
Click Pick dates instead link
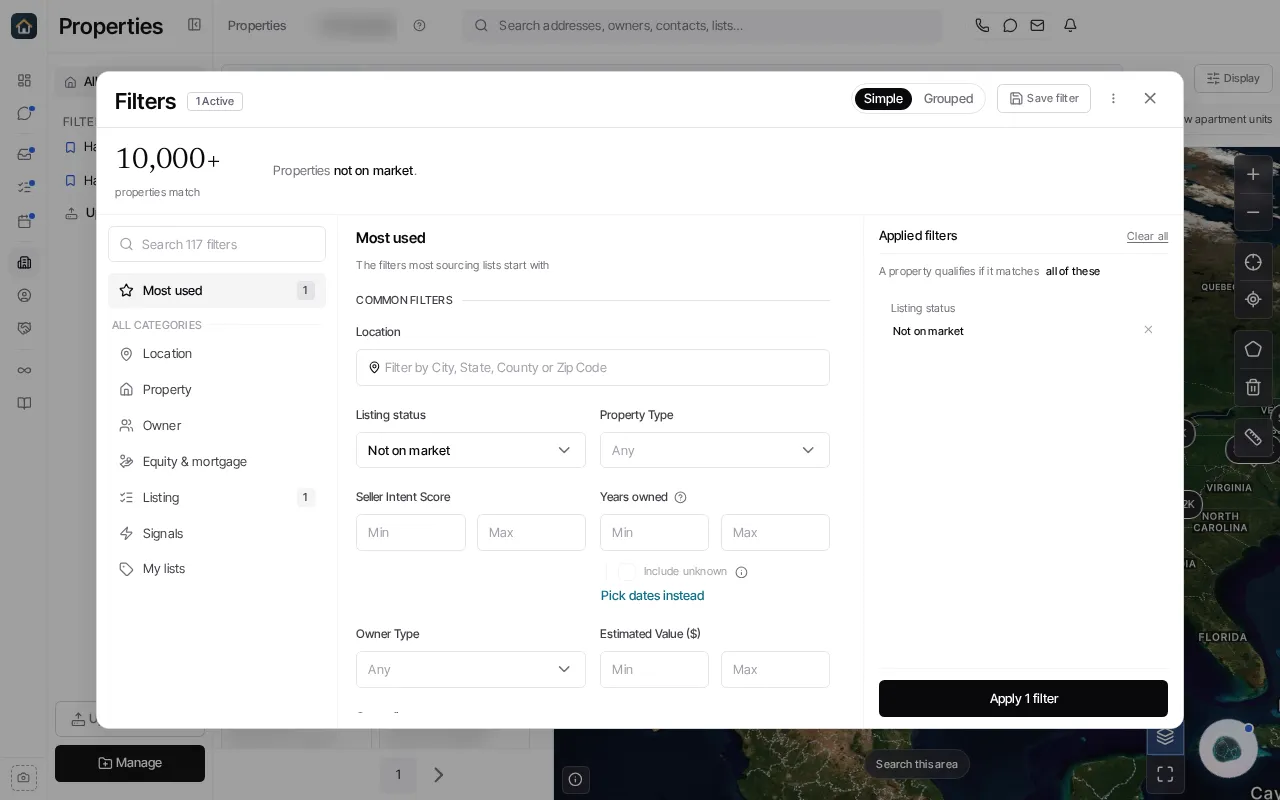click(x=652, y=595)
